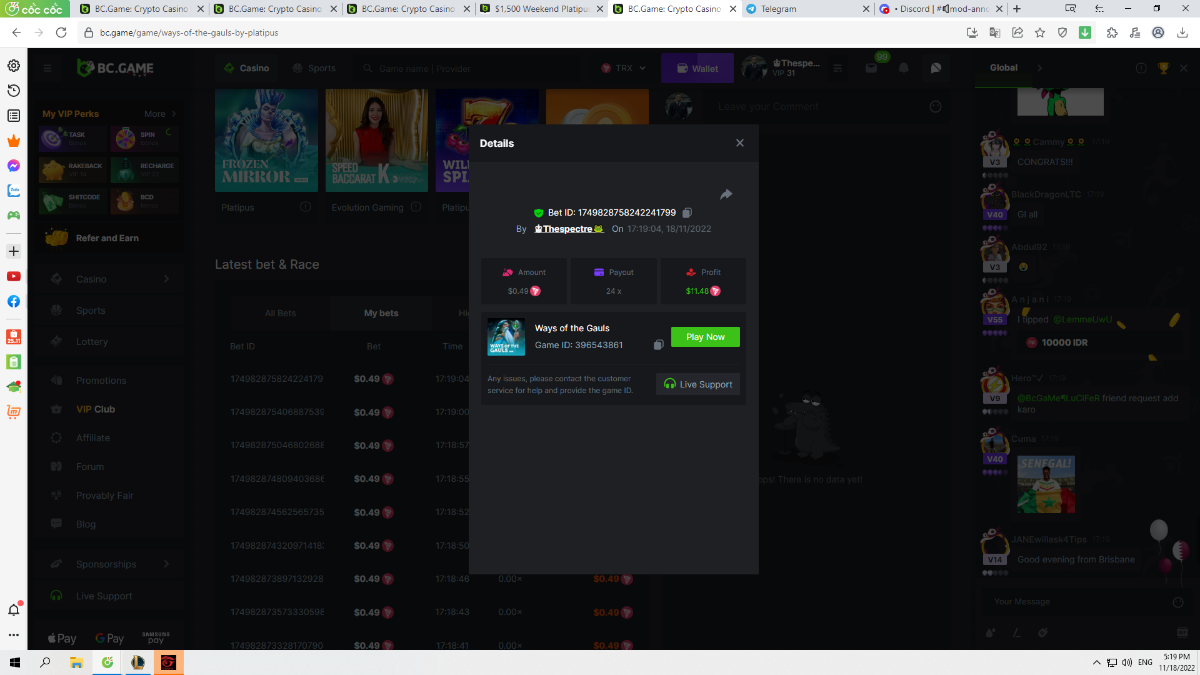Open the notifications bell in header
The height and width of the screenshot is (675, 1200).
904,68
